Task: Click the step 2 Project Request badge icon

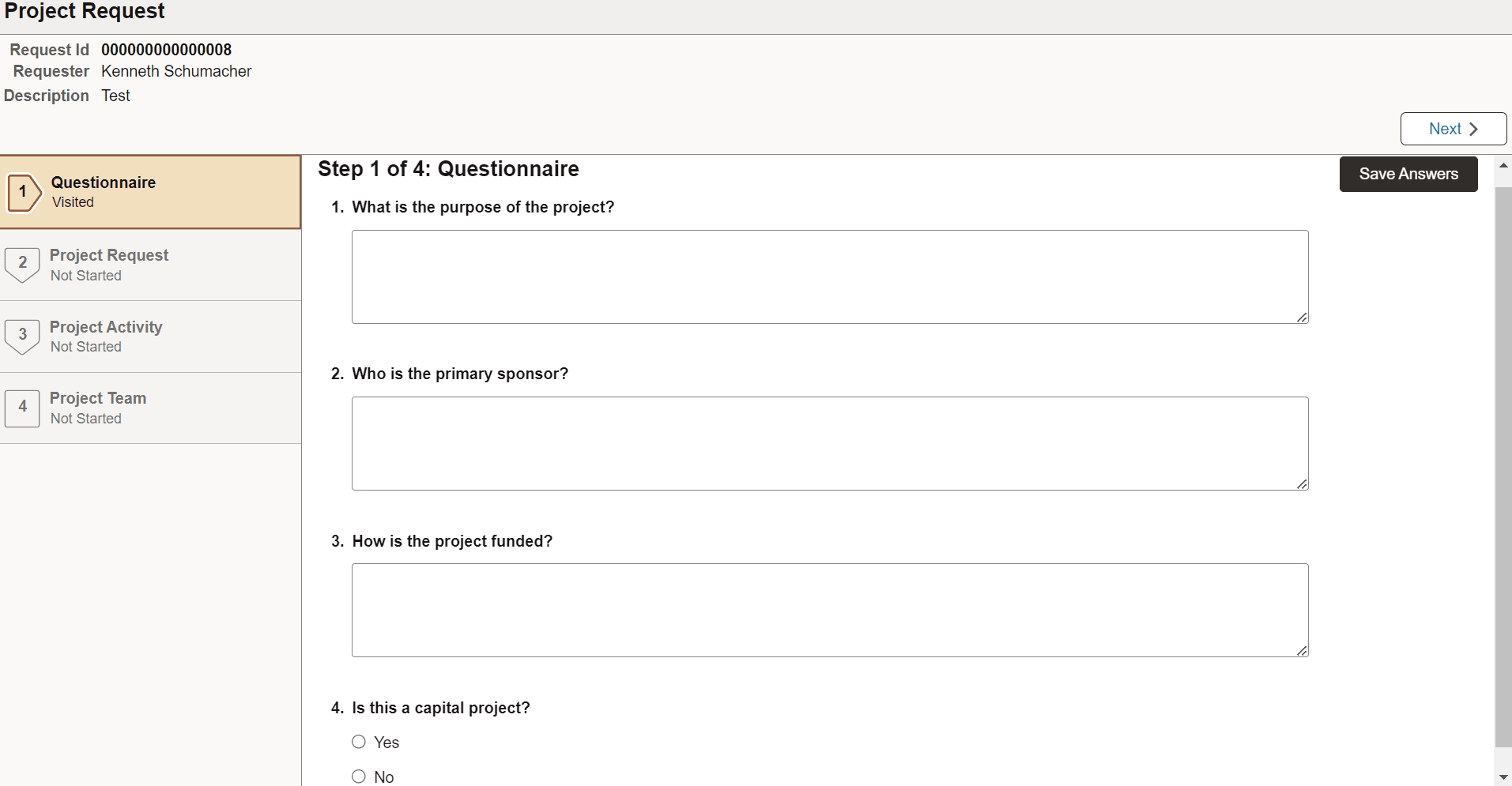Action: (21, 264)
